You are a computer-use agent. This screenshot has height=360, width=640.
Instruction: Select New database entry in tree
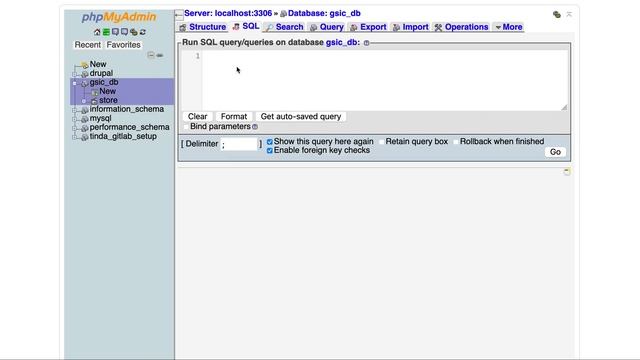98,64
